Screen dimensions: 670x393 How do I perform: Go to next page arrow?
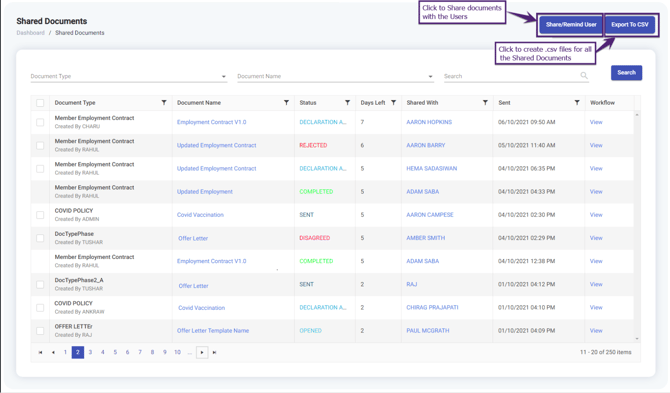[202, 352]
